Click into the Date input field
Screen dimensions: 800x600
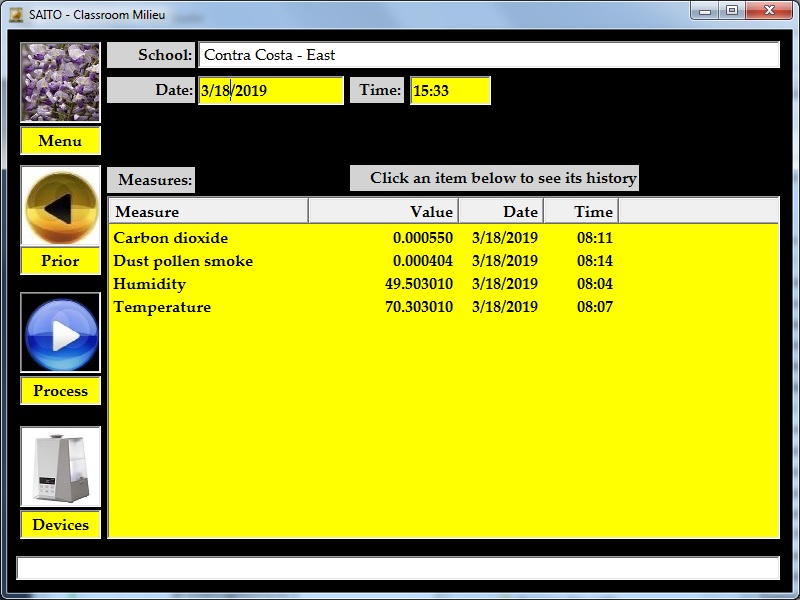click(270, 90)
